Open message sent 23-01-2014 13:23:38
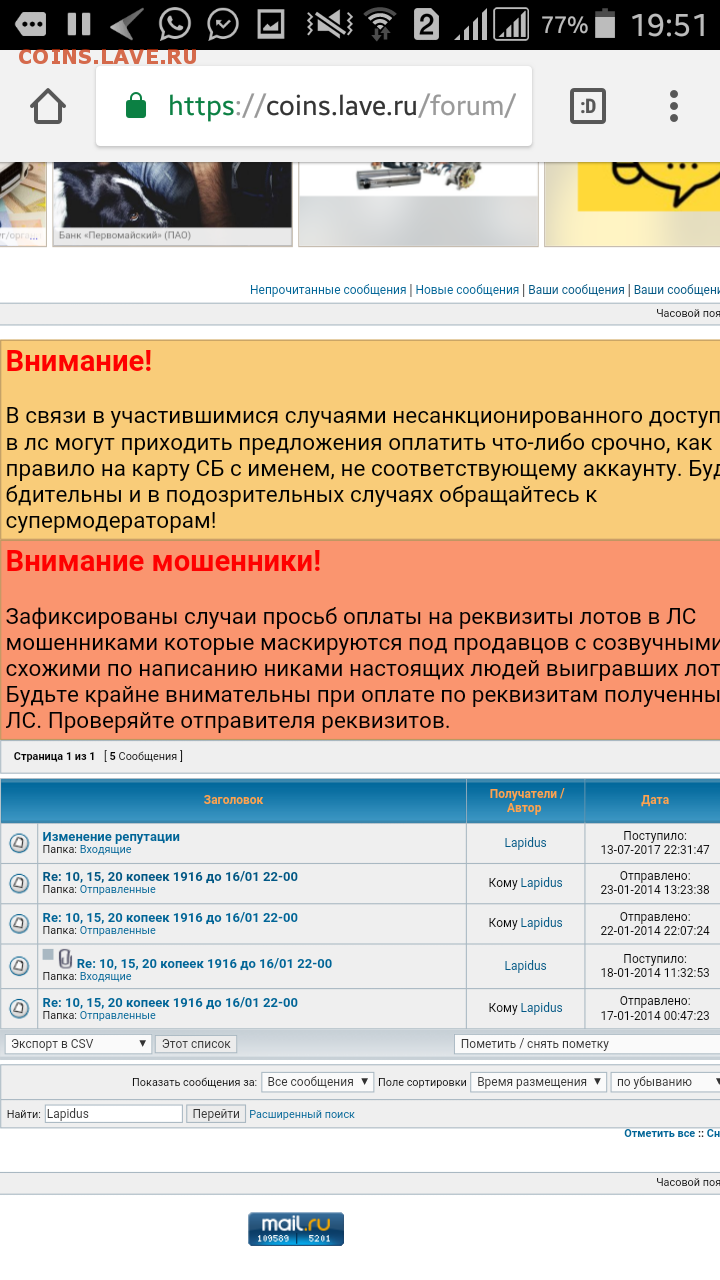 point(170,876)
